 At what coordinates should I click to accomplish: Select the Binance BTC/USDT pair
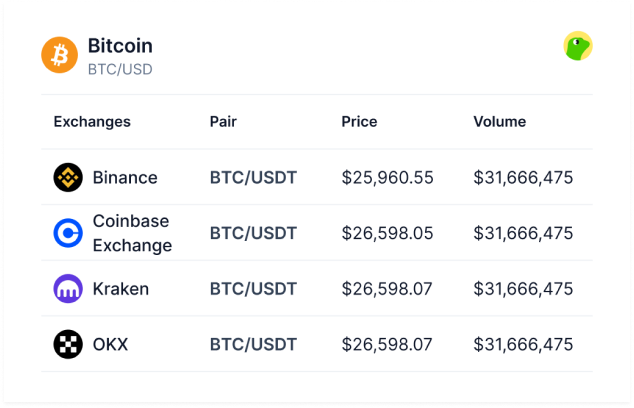[253, 178]
